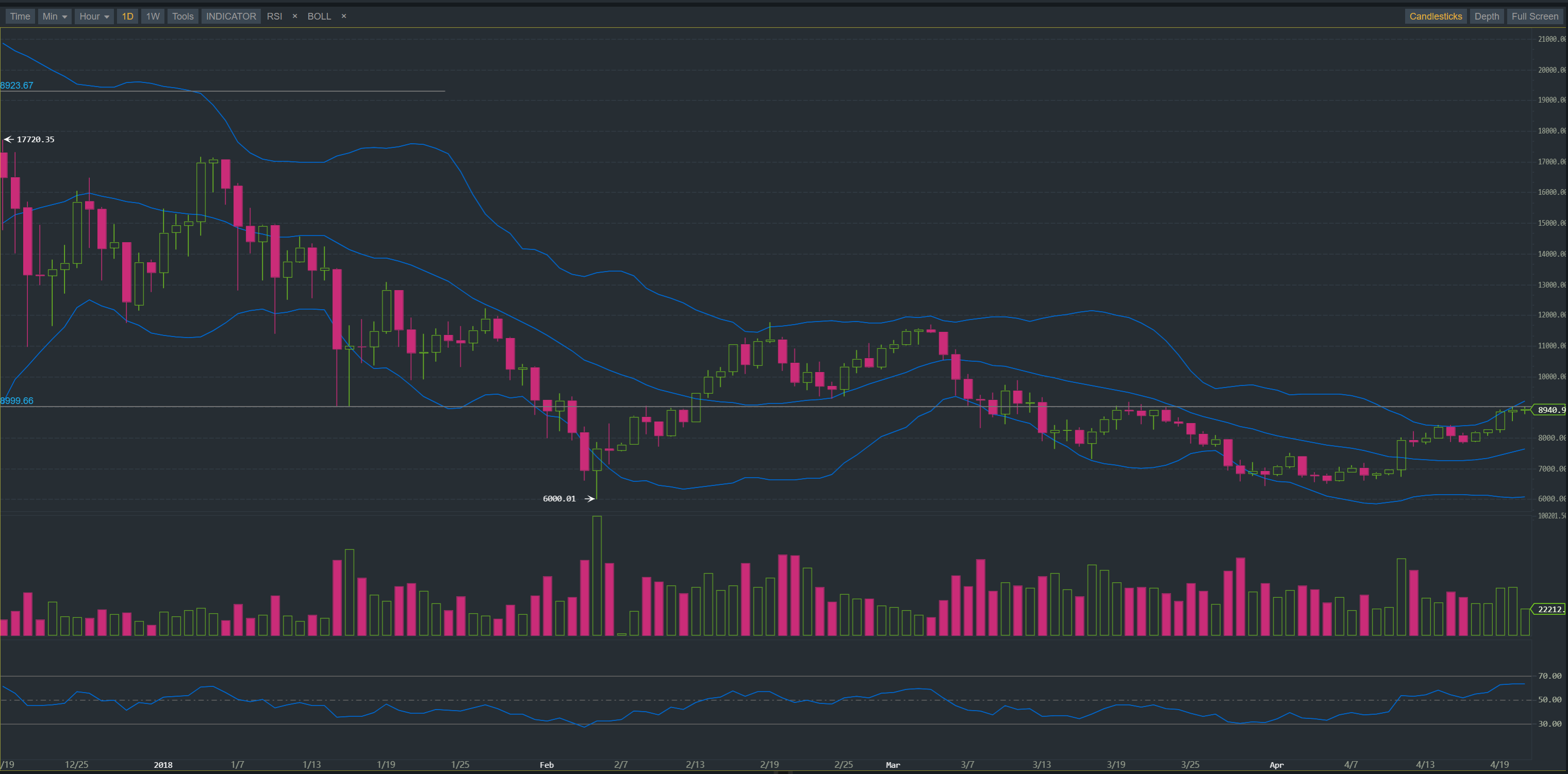Click the 6000.01 low price label
The width and height of the screenshot is (1568, 774).
559,498
